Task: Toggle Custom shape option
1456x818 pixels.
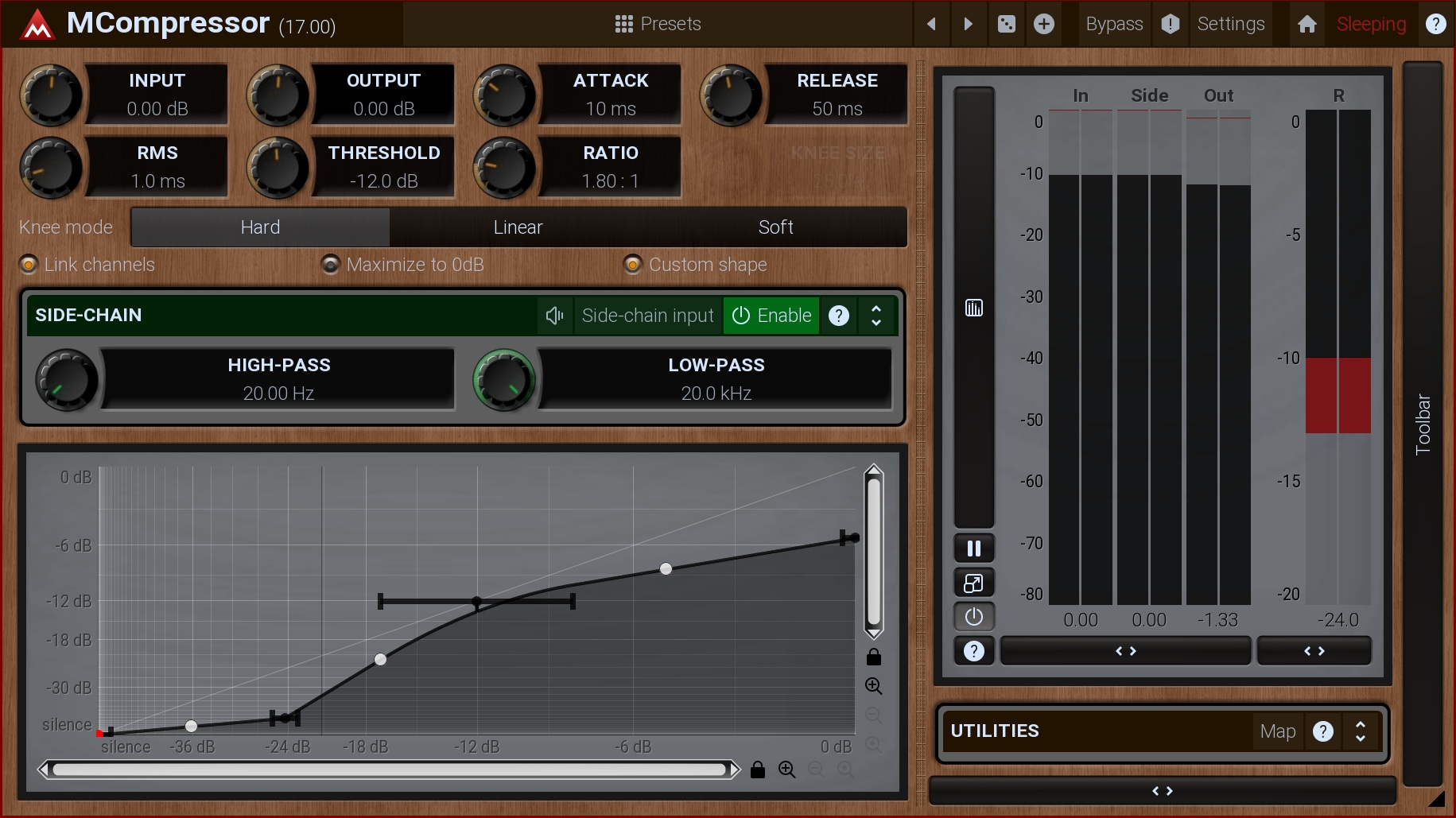Action: [x=633, y=265]
